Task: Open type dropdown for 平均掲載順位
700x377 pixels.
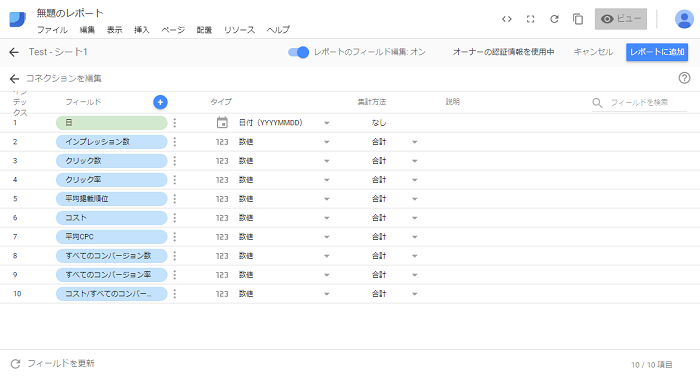Action: pos(327,199)
